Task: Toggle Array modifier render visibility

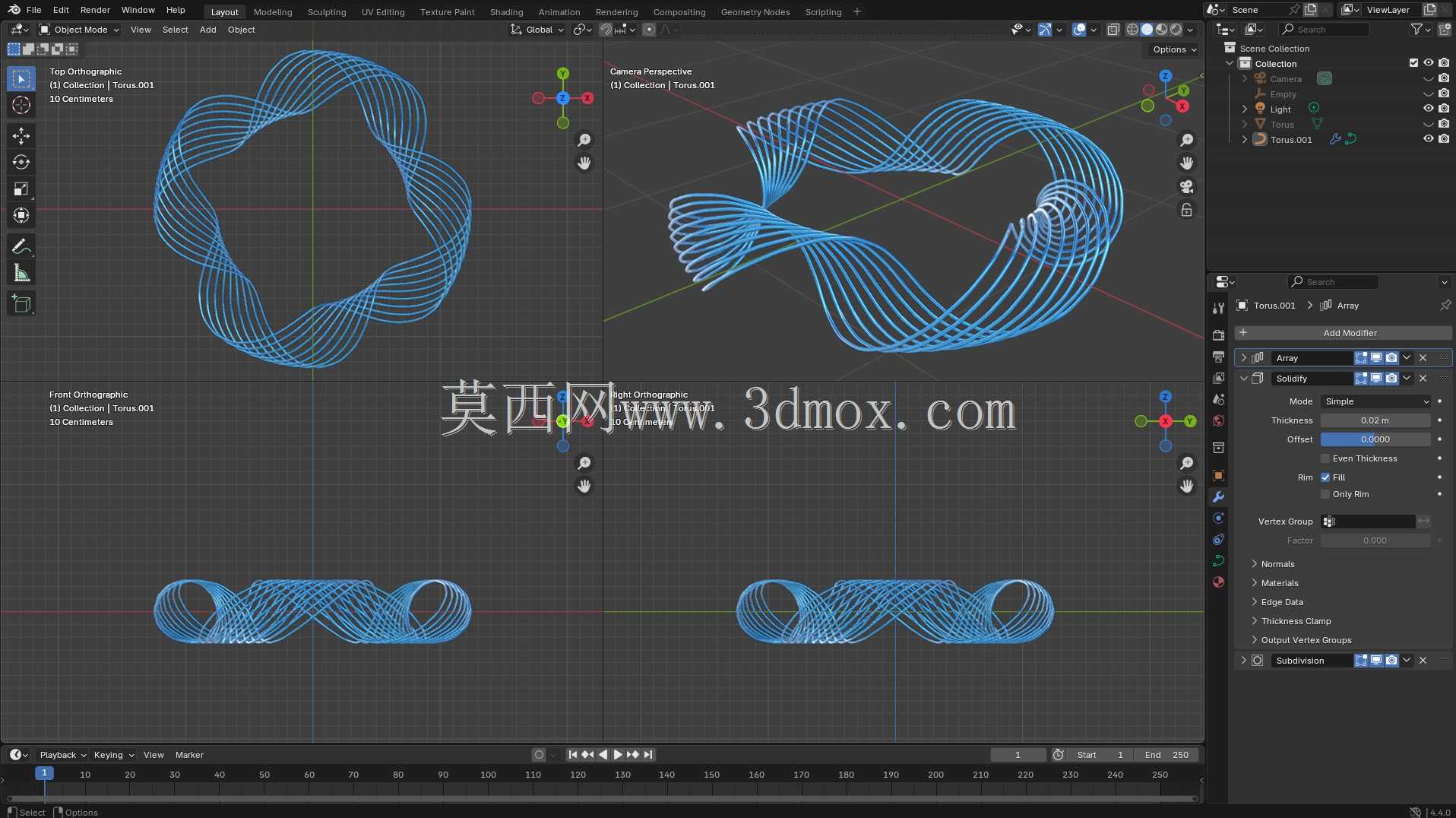Action: click(x=1391, y=358)
